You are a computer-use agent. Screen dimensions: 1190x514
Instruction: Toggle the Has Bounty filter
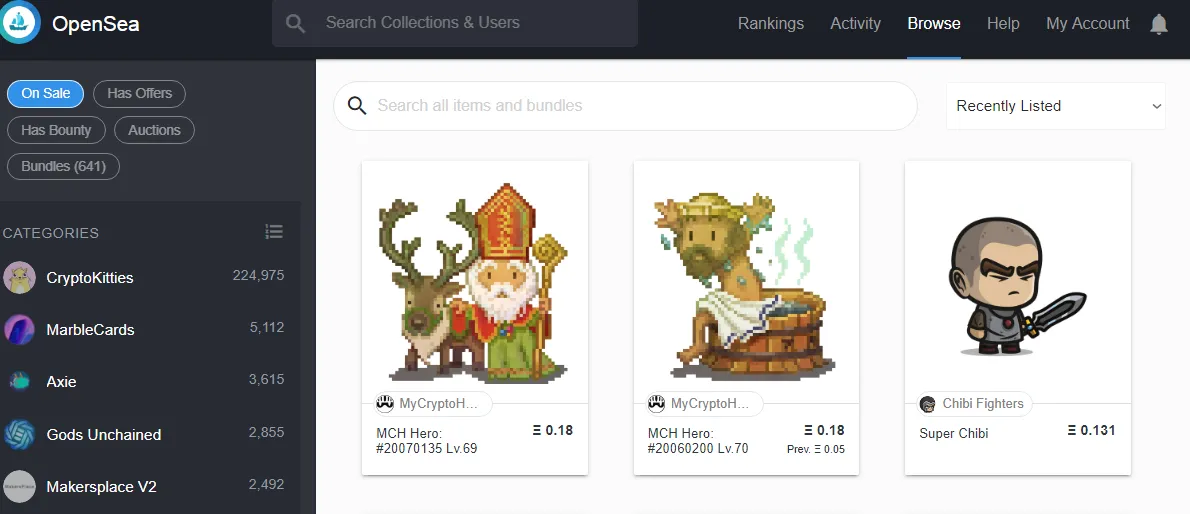pos(56,130)
